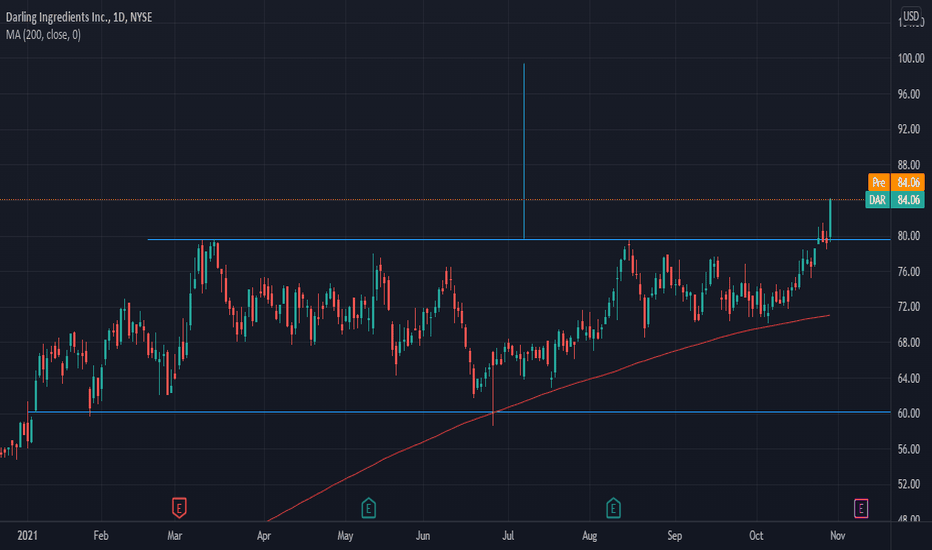
Task: Select the lower horizontal line near 60.00
Action: click(x=459, y=411)
